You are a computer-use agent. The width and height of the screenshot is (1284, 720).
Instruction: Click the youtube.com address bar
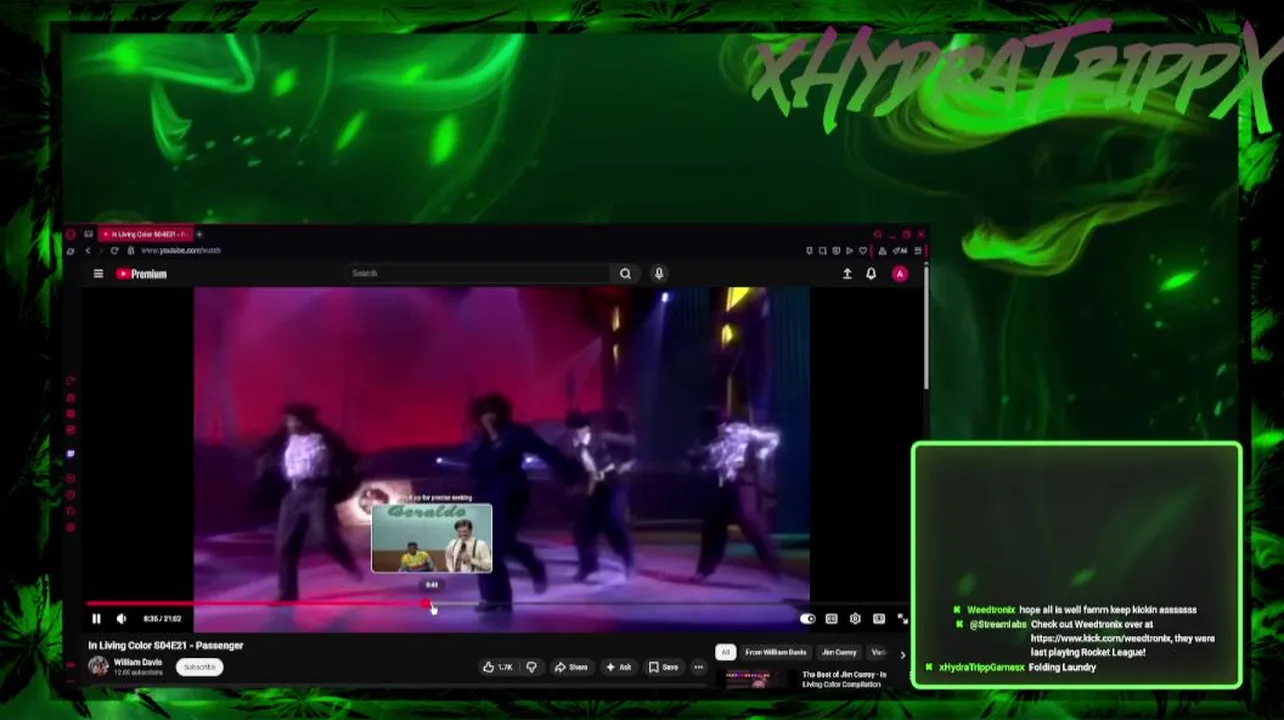pos(180,250)
